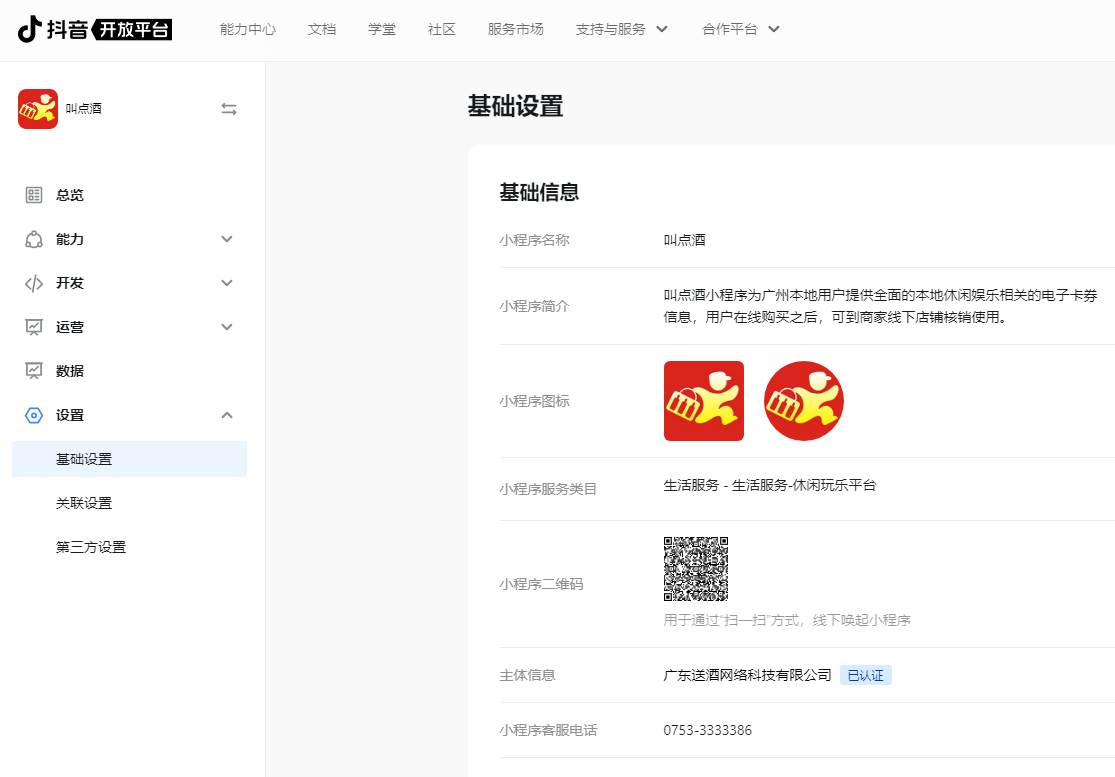1115x777 pixels.
Task: Click 生活服务-休闲玩乐平台 category value
Action: coord(769,486)
